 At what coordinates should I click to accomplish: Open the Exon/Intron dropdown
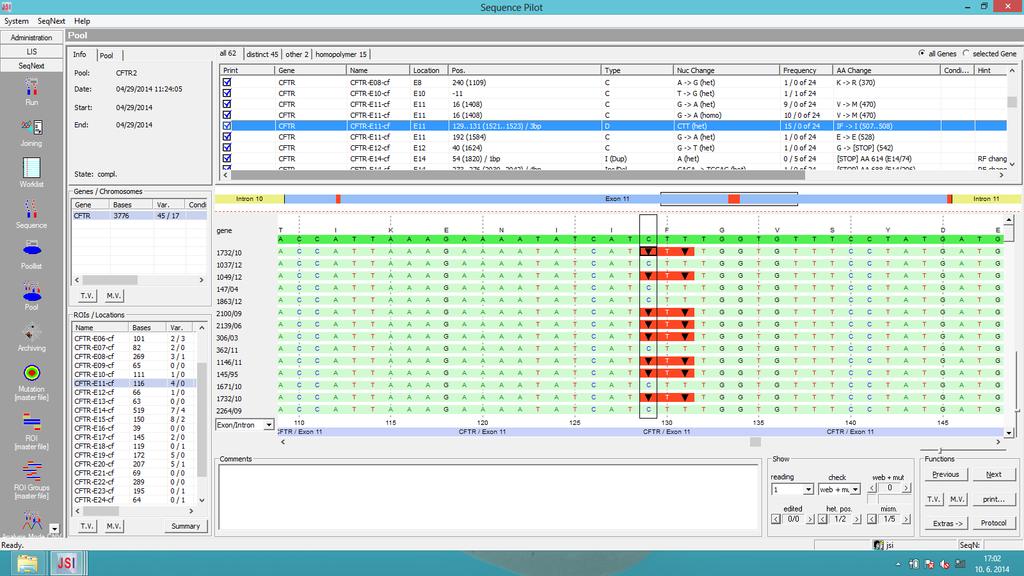pos(268,424)
